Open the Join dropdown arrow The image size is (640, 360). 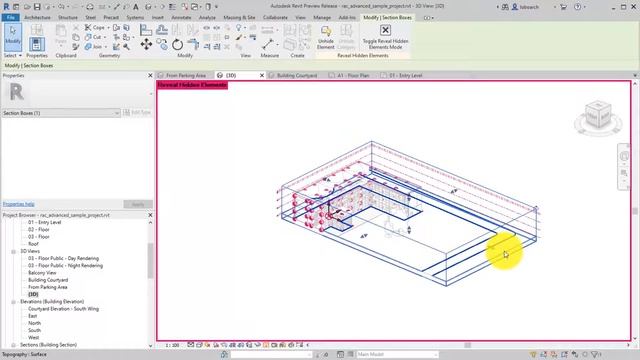[106, 47]
